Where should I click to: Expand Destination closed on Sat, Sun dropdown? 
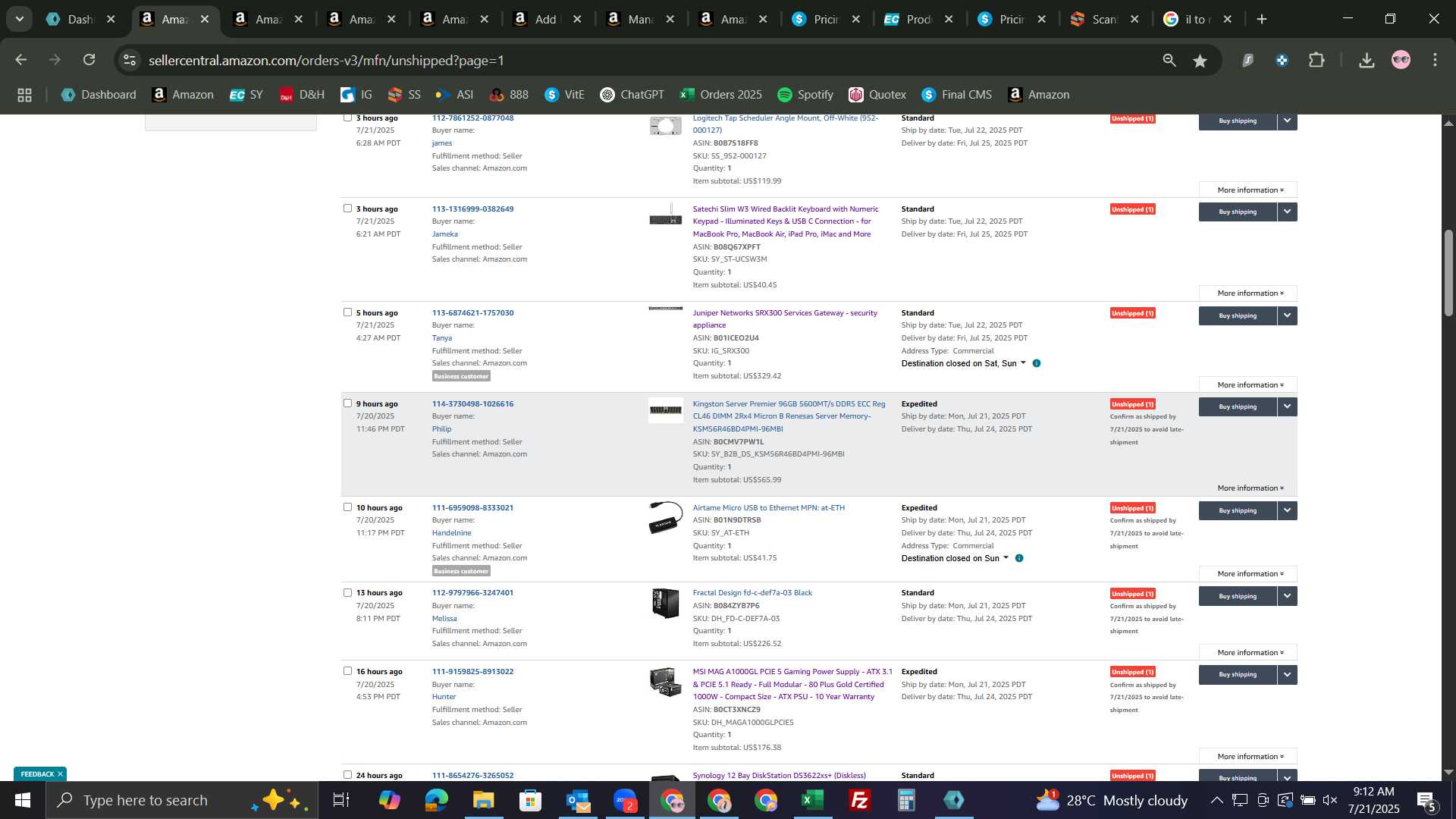[x=1023, y=363]
